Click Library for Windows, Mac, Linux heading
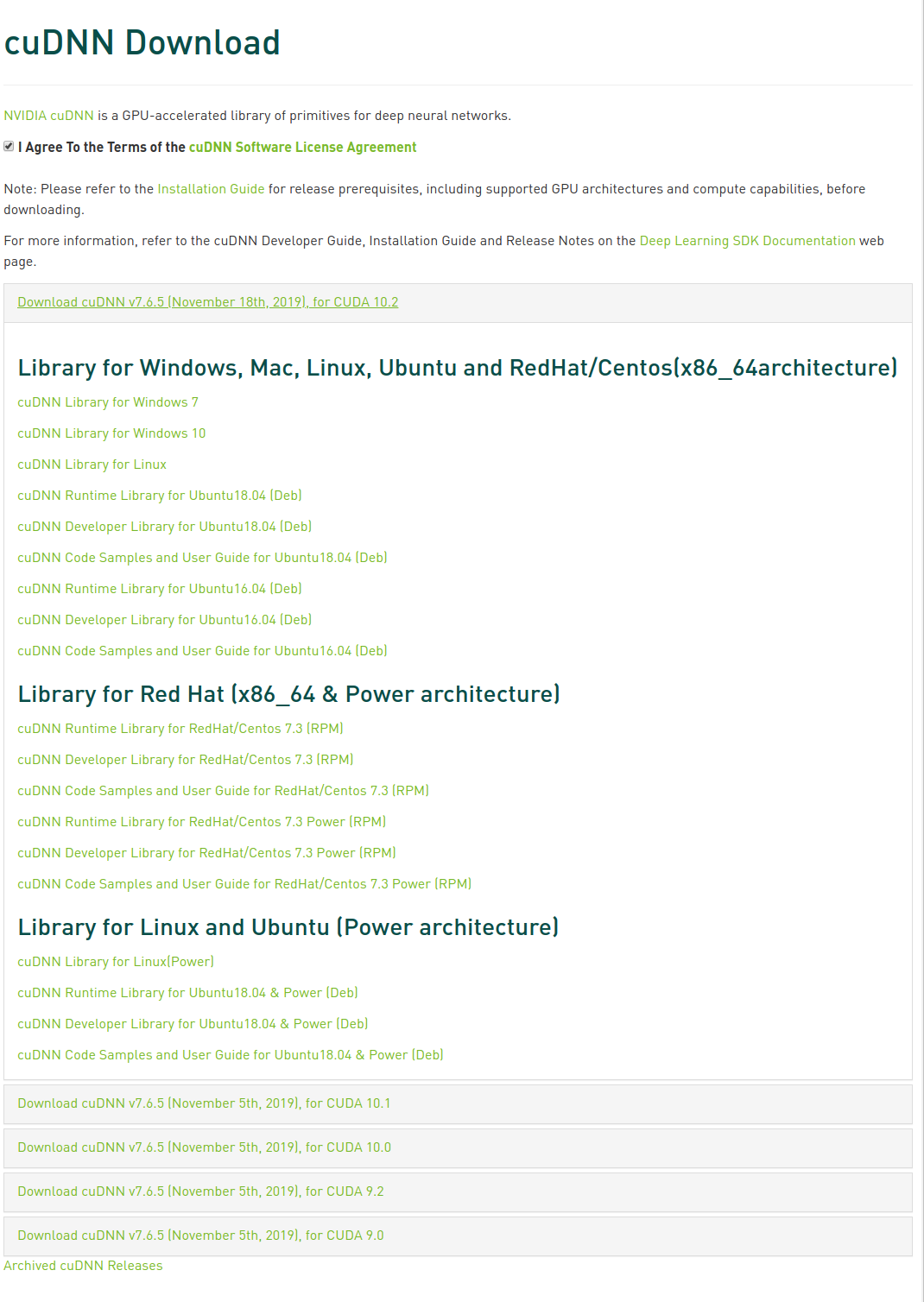This screenshot has height=1302, width=924. (458, 368)
